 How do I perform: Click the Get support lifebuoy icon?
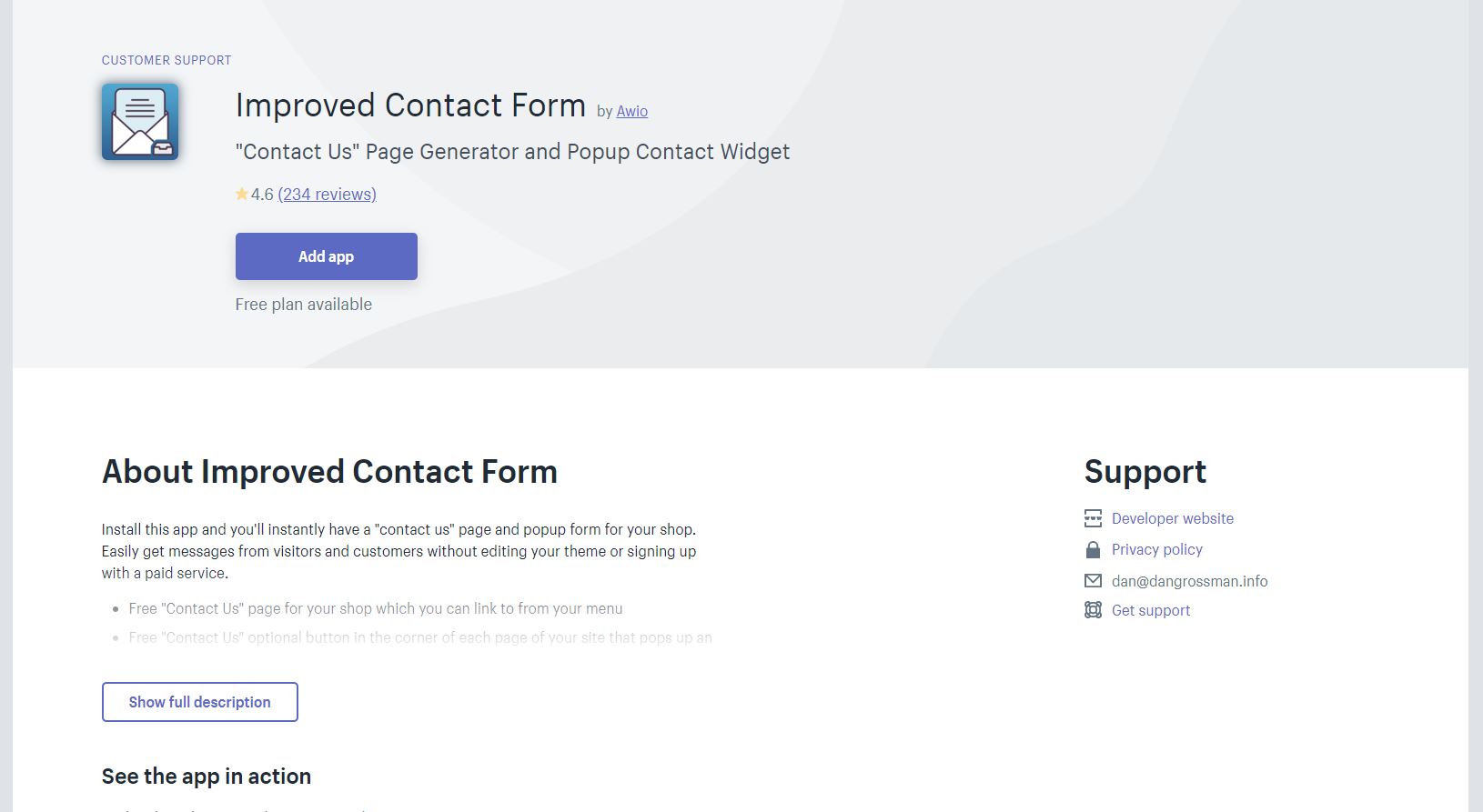click(x=1093, y=610)
